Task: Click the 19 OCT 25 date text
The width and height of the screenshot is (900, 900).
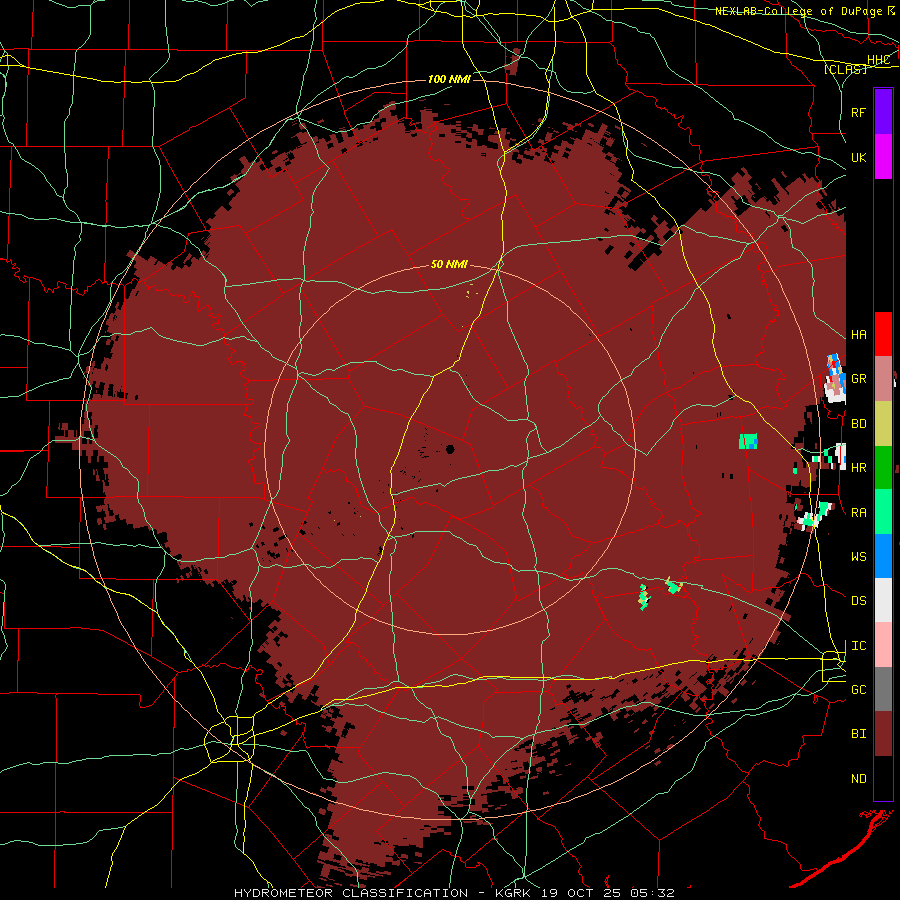Action: pos(585,893)
